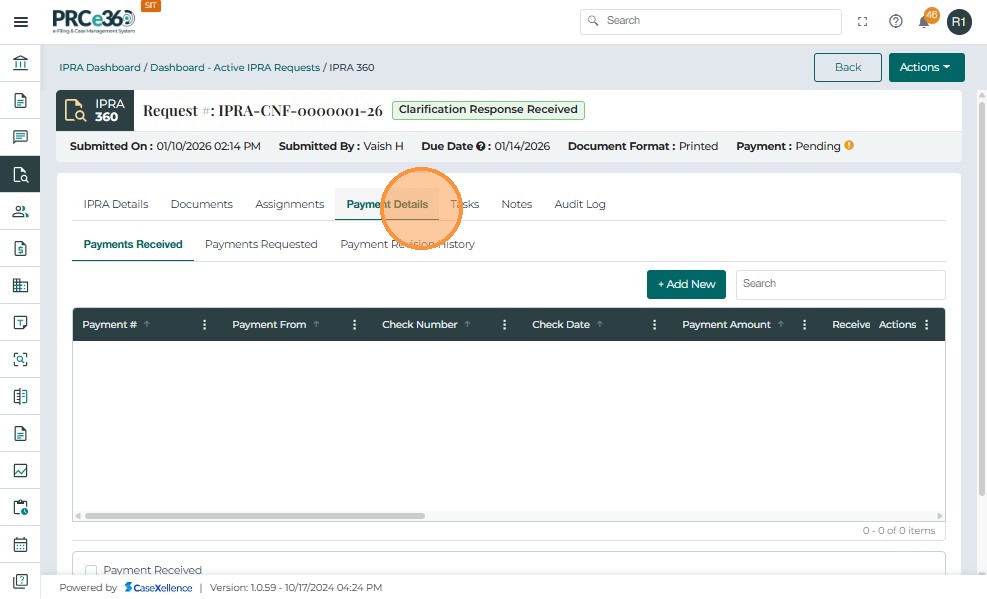The height and width of the screenshot is (599, 987).
Task: Open the hamburger navigation menu
Action: 21,22
